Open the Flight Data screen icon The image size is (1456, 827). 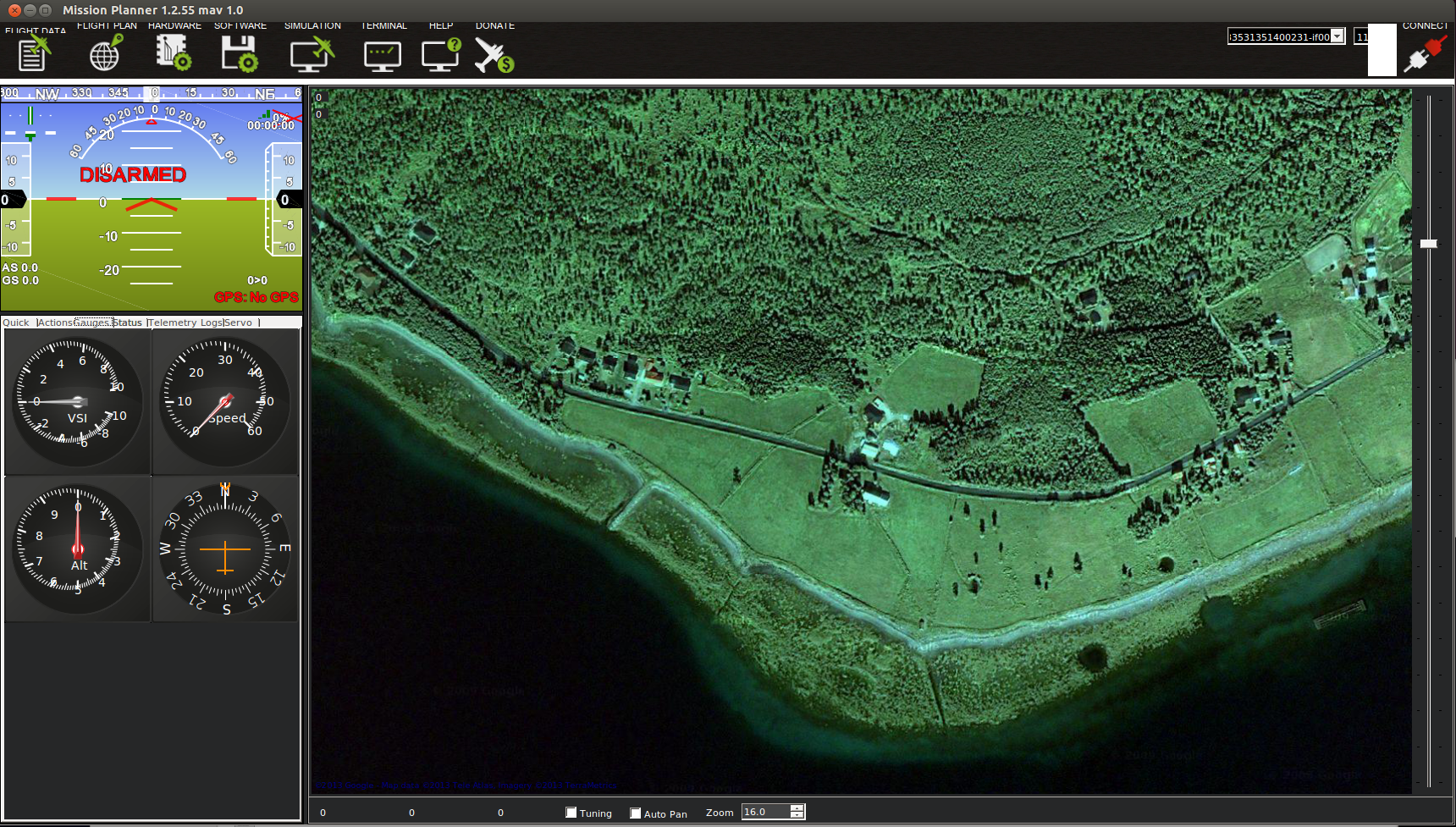pos(34,53)
